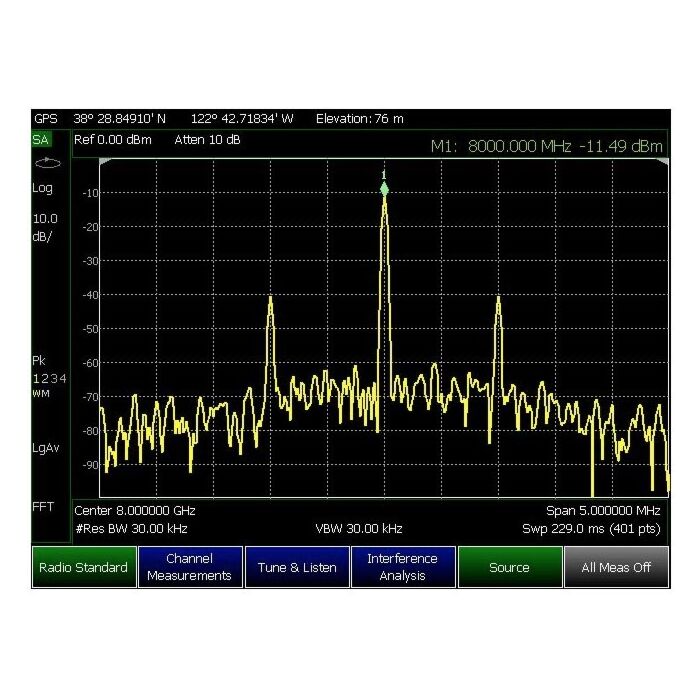This screenshot has width=700, height=700.
Task: Click the VBW 30.00 kHz setting
Action: (x=358, y=528)
